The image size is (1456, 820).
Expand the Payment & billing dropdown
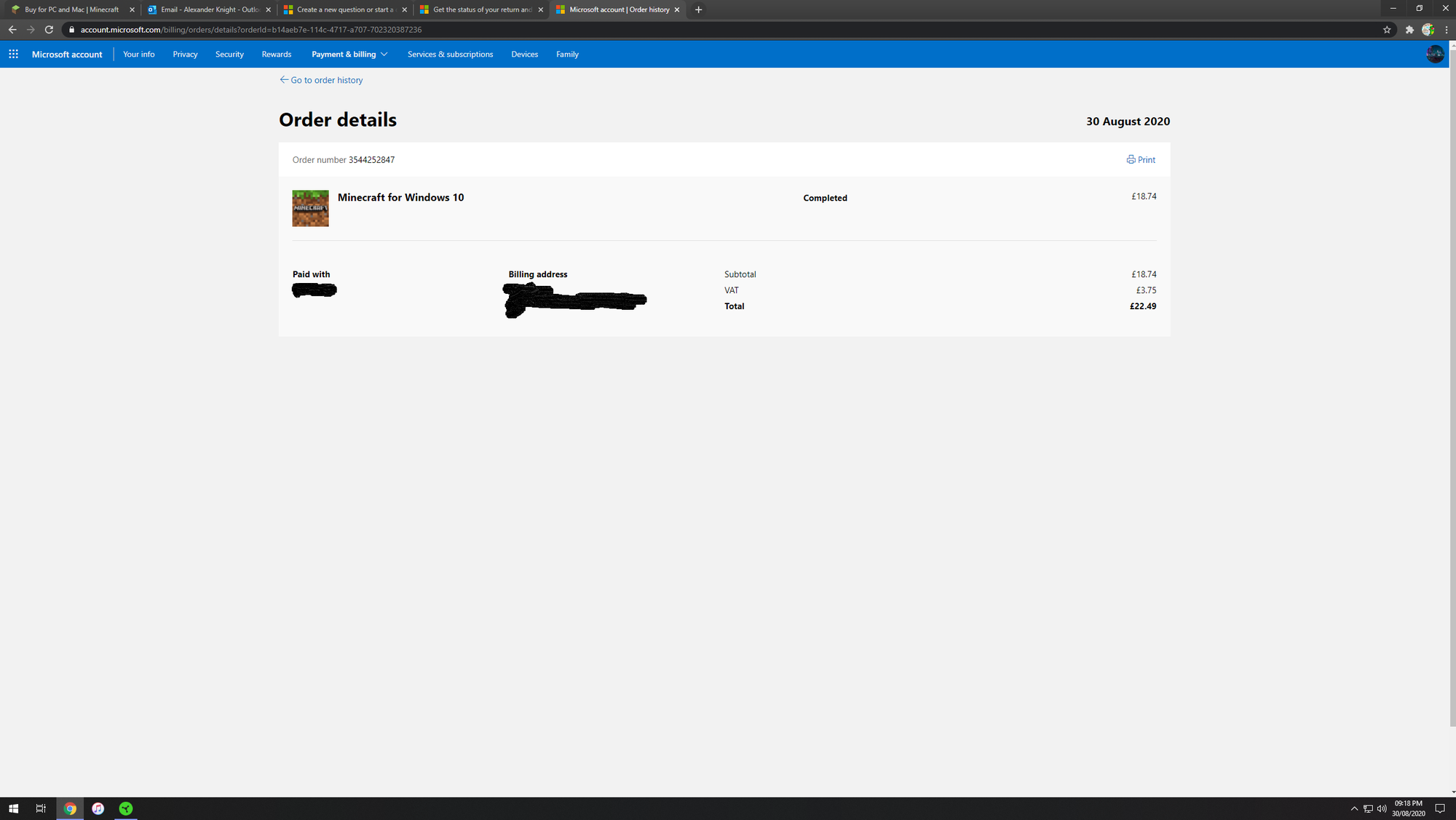[349, 54]
